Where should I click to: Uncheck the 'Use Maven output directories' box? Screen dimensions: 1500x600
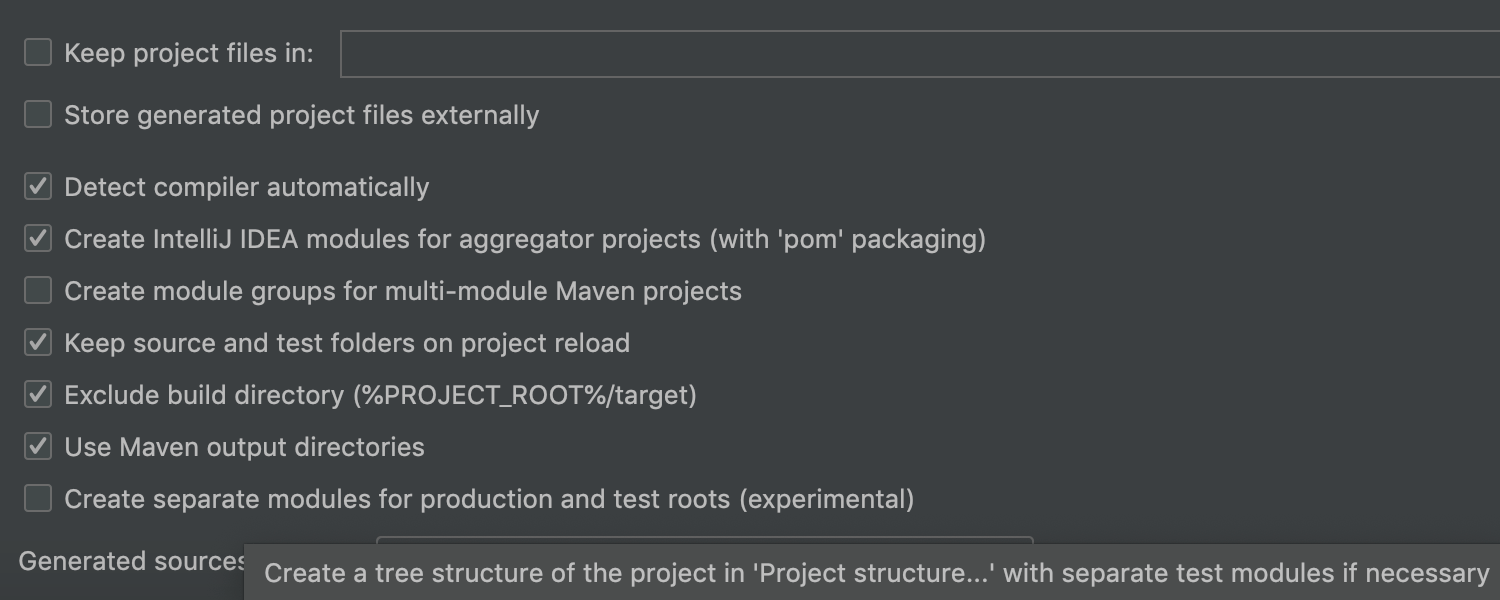tap(38, 447)
